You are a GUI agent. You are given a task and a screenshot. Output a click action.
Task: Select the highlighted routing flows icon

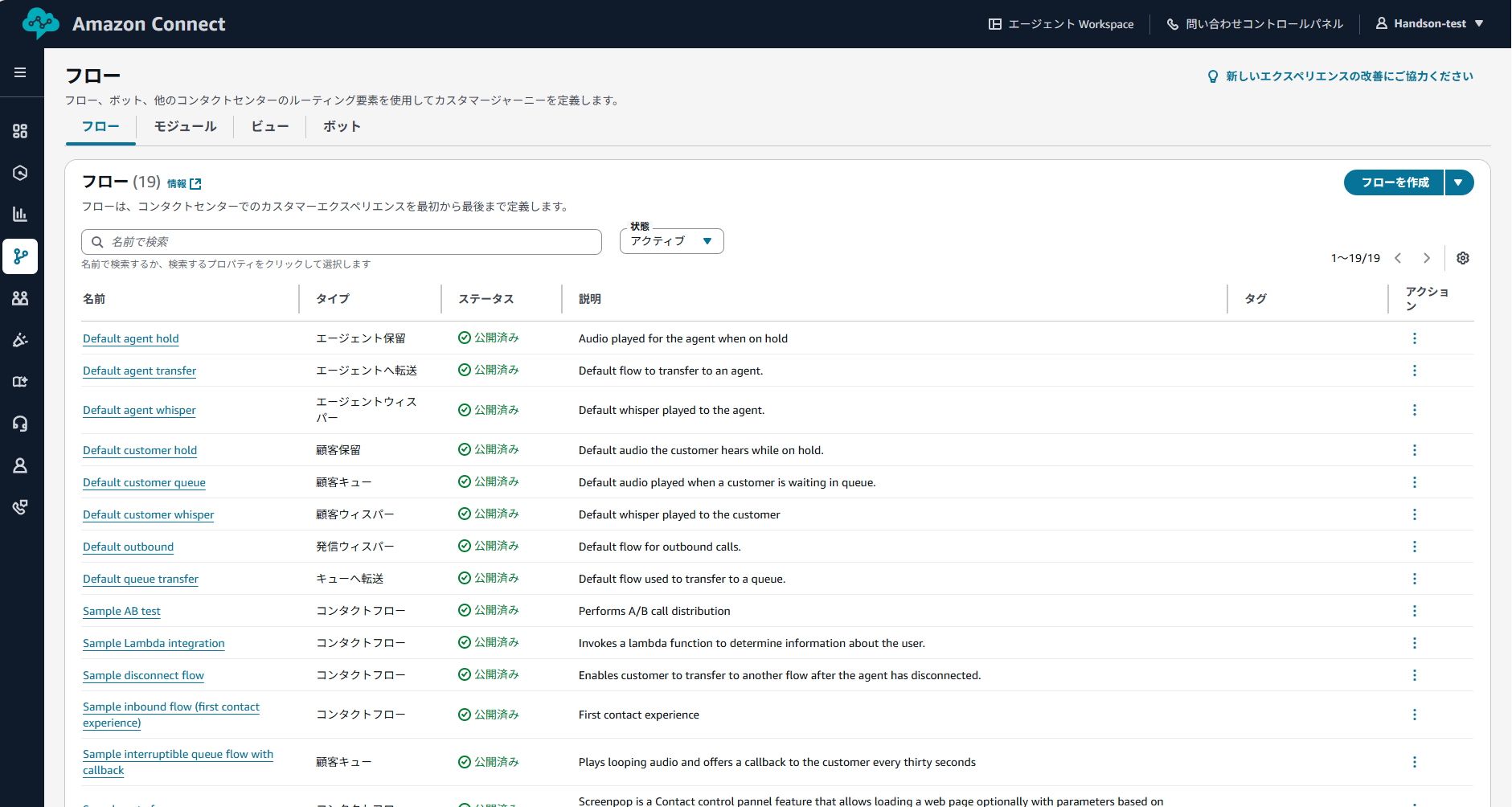point(21,256)
